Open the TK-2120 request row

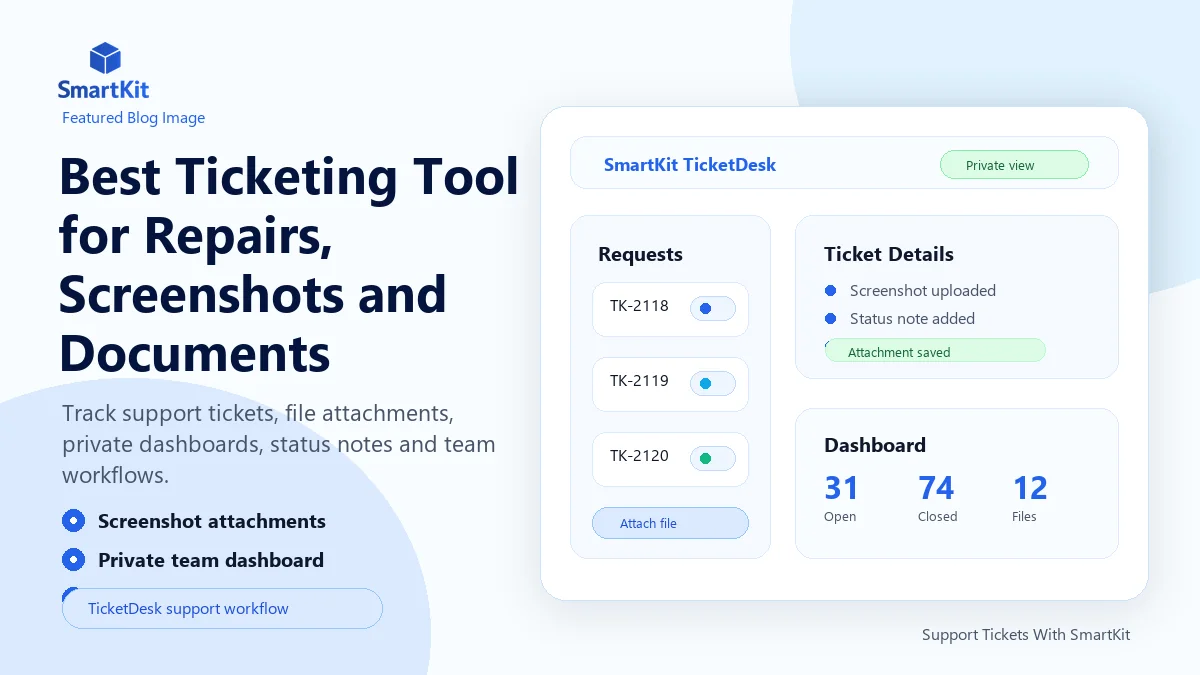click(670, 459)
